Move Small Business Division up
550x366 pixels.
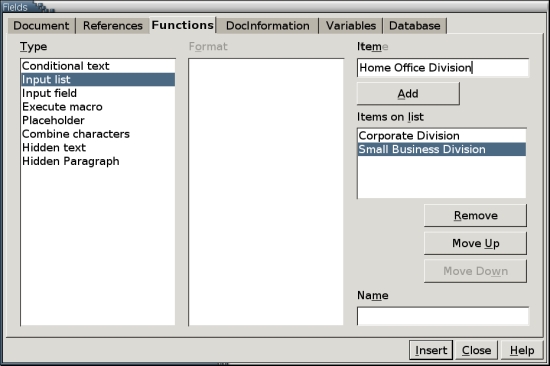pos(475,243)
